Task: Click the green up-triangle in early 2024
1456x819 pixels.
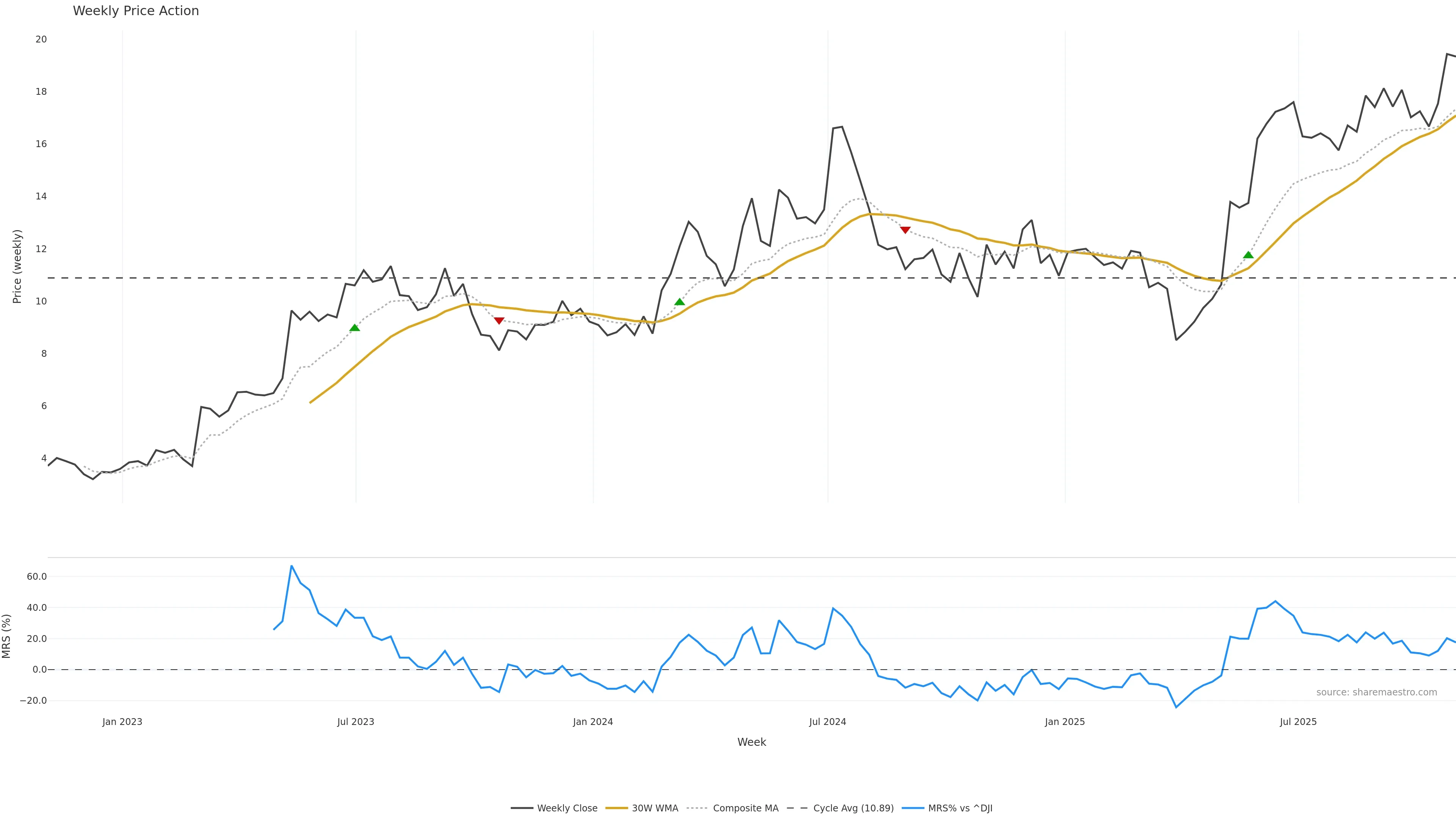Action: click(679, 302)
